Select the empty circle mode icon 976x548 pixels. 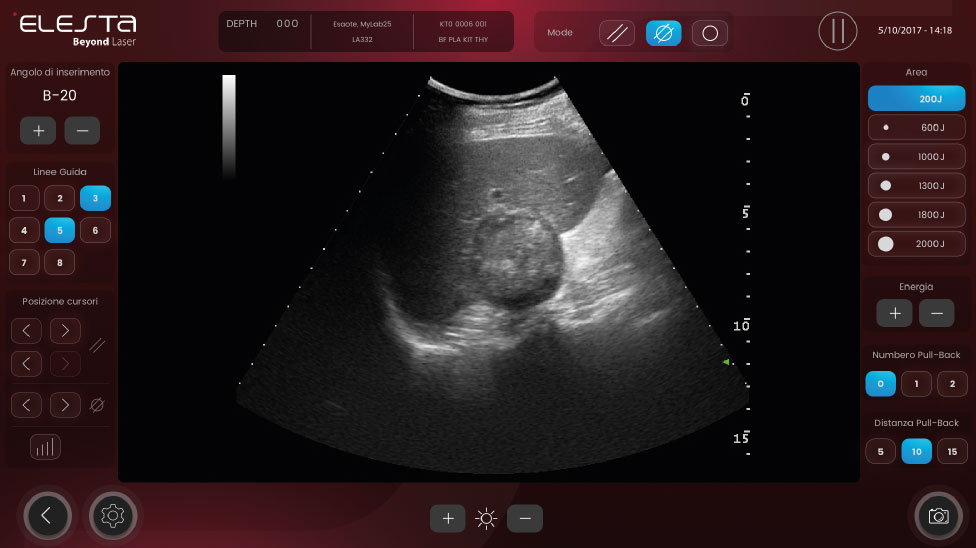click(710, 33)
